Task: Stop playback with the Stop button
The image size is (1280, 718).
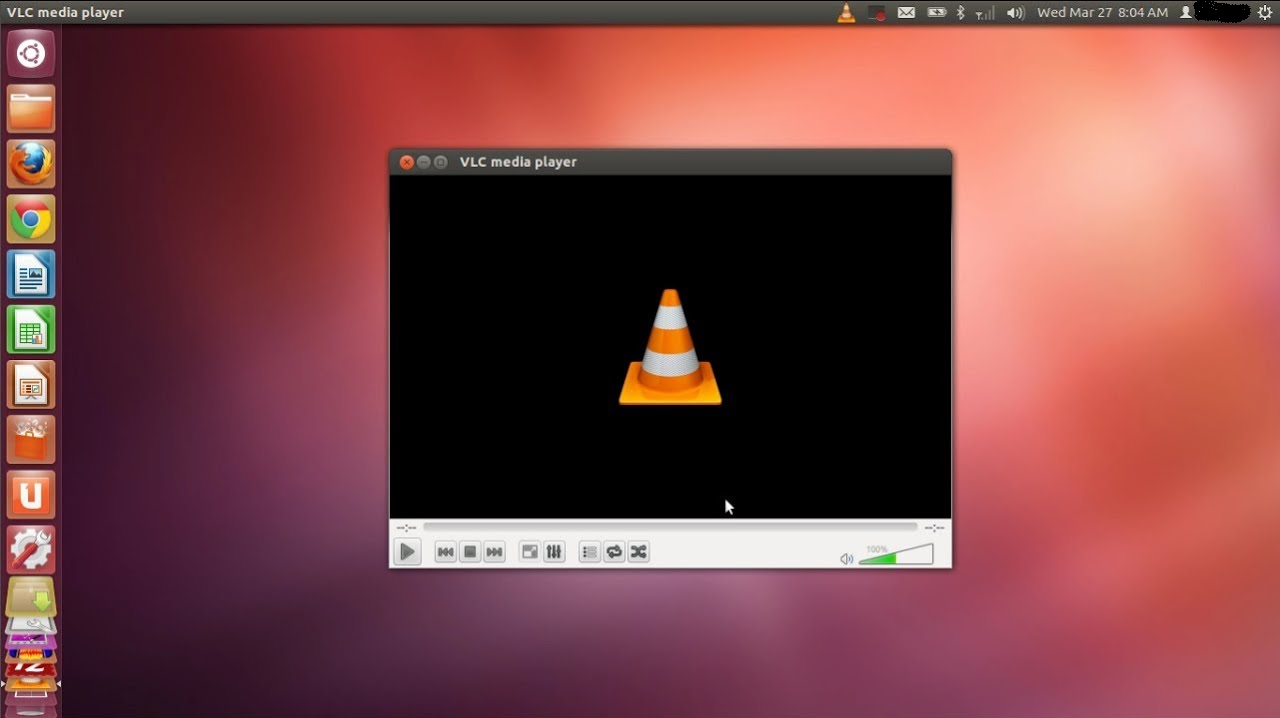Action: coord(470,552)
